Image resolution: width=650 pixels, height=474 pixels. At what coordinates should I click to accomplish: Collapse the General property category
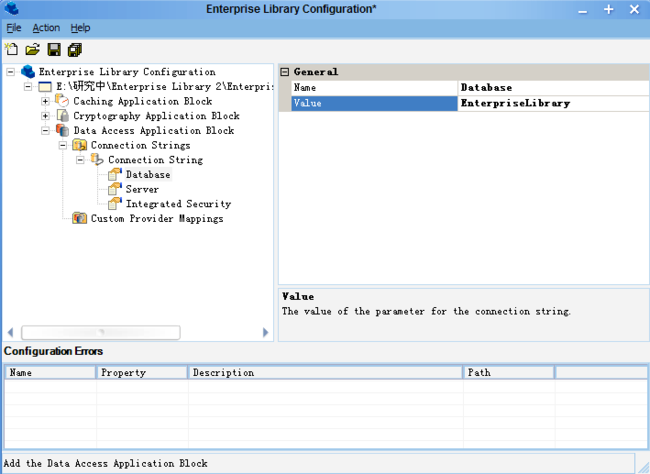pyautogui.click(x=284, y=72)
